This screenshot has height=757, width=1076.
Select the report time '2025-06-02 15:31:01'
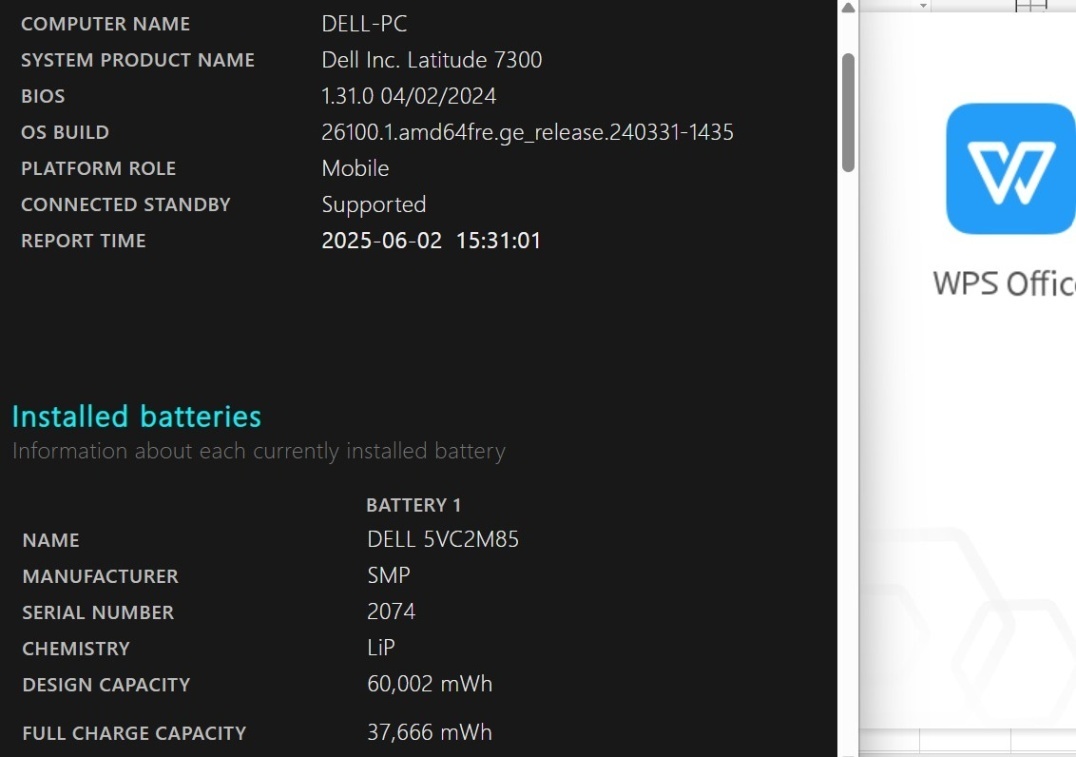click(431, 241)
